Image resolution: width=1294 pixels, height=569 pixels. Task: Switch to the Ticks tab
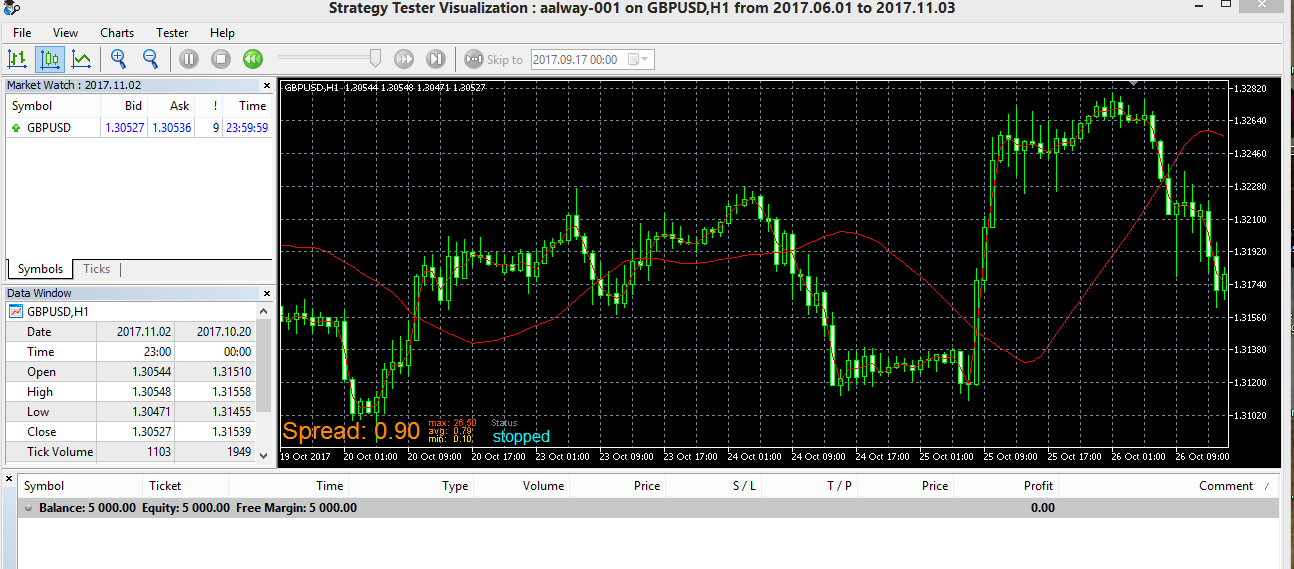pos(97,269)
